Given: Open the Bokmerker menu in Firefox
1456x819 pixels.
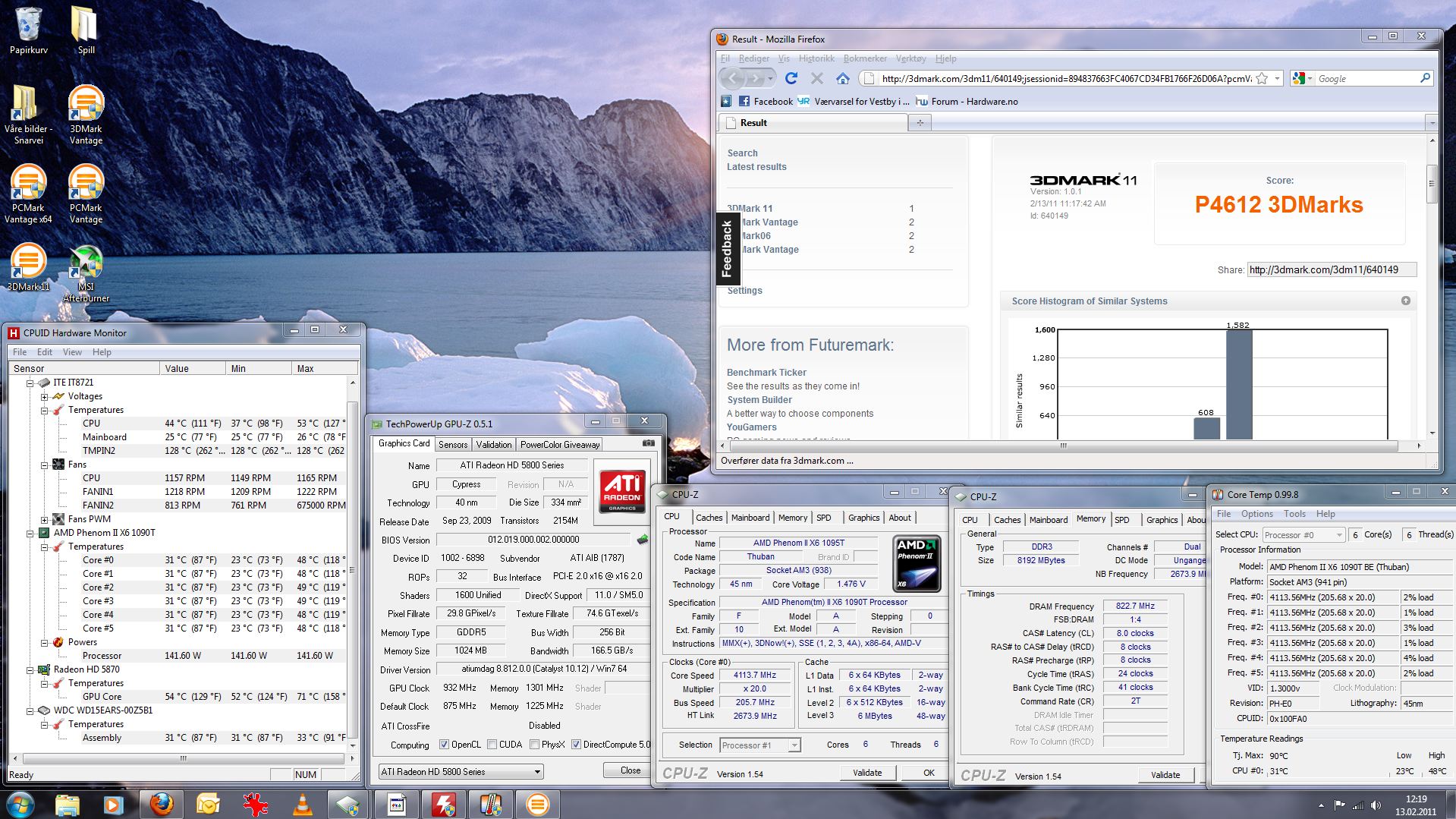Looking at the screenshot, I should (x=865, y=58).
